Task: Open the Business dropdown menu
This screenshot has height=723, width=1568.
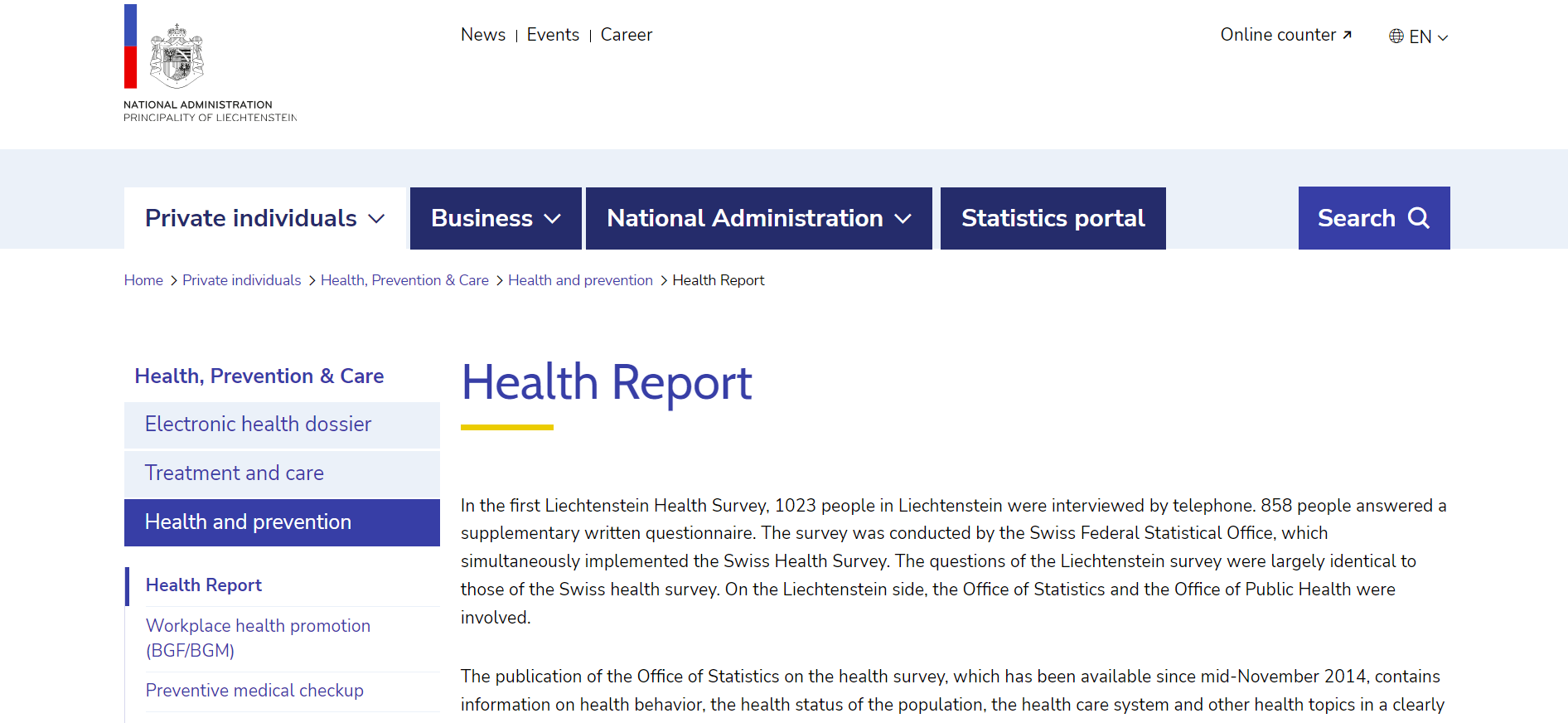Action: click(496, 218)
